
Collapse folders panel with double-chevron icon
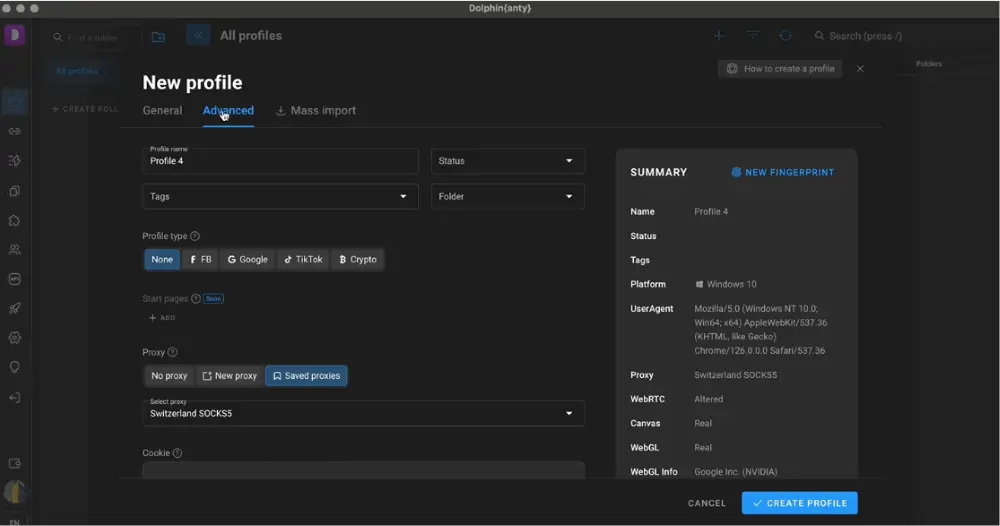[x=198, y=36]
